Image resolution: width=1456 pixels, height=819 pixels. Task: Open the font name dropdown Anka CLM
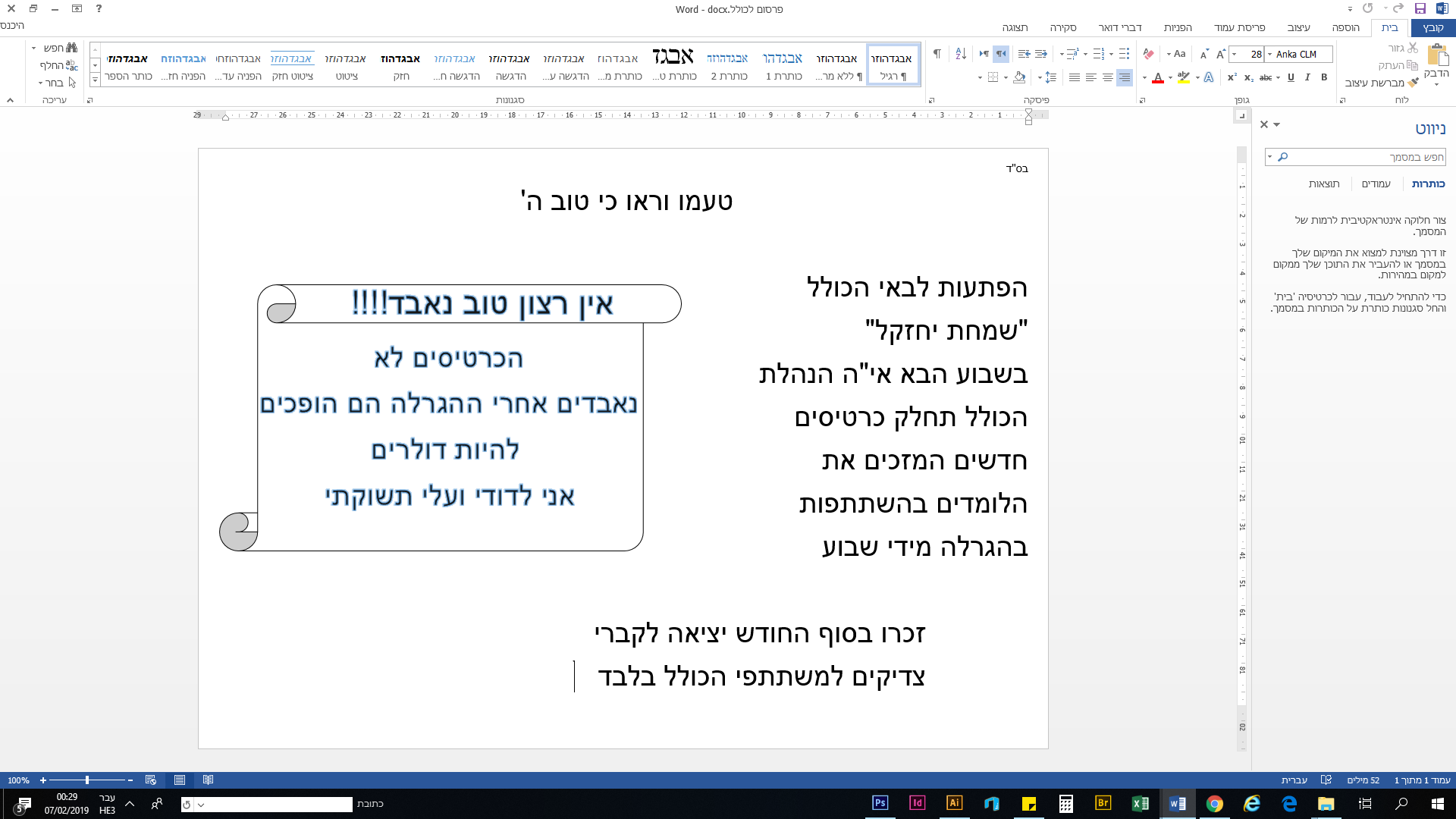click(1270, 54)
